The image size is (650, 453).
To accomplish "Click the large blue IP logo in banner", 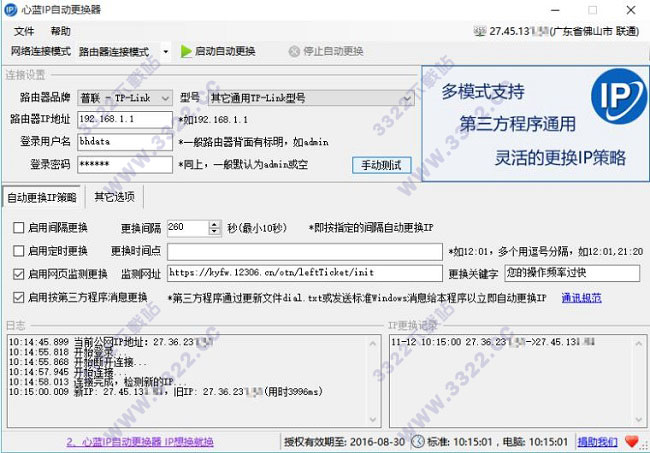I will (618, 97).
